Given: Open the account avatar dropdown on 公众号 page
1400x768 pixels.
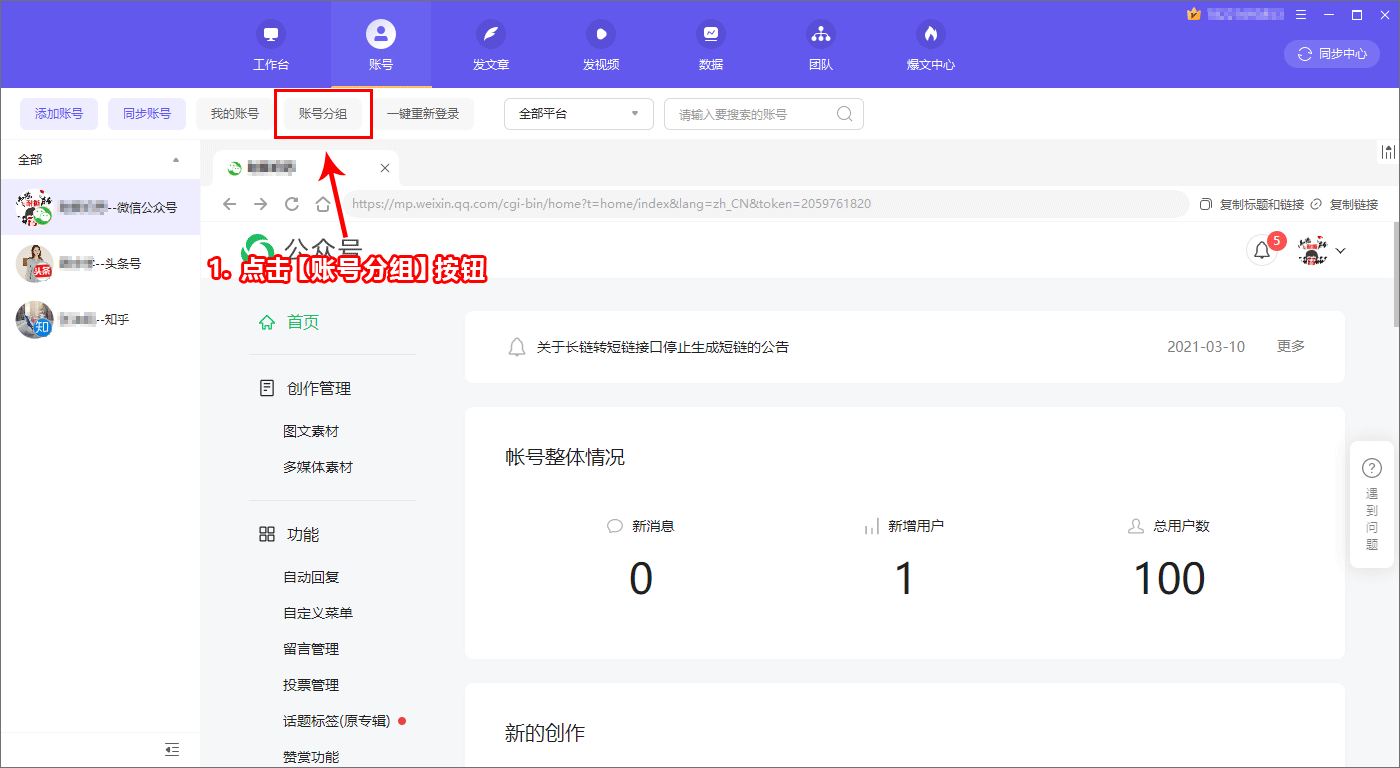Looking at the screenshot, I should (1340, 250).
